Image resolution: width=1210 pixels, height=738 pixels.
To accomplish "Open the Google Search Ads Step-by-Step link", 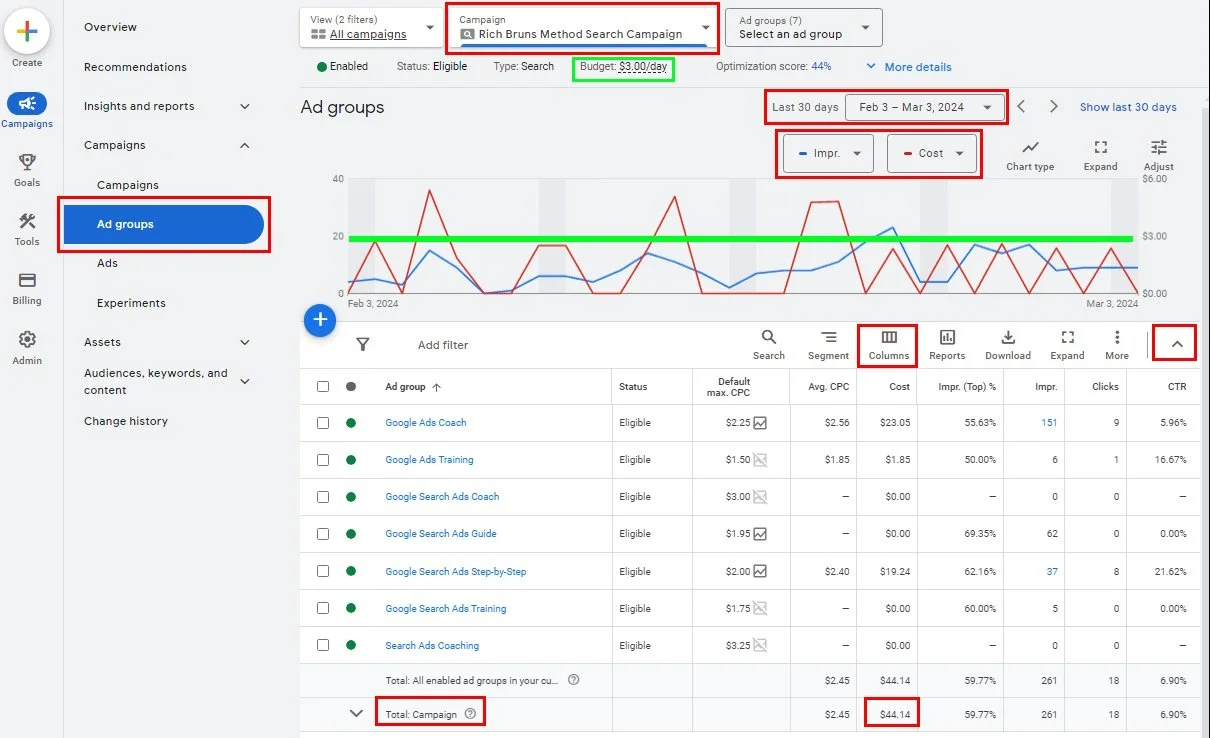I will tap(456, 571).
